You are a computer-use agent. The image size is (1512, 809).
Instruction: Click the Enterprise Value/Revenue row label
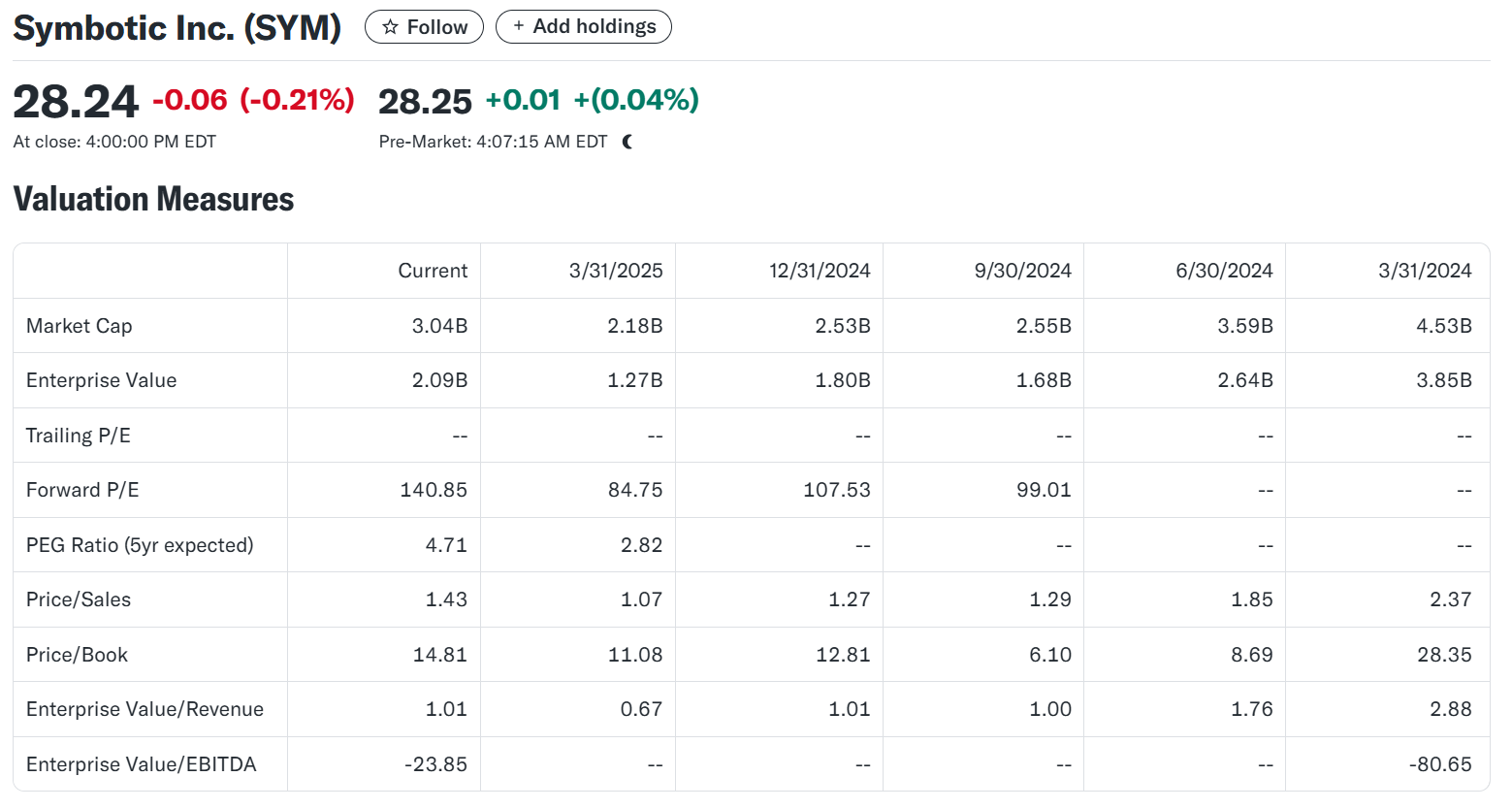click(x=145, y=709)
